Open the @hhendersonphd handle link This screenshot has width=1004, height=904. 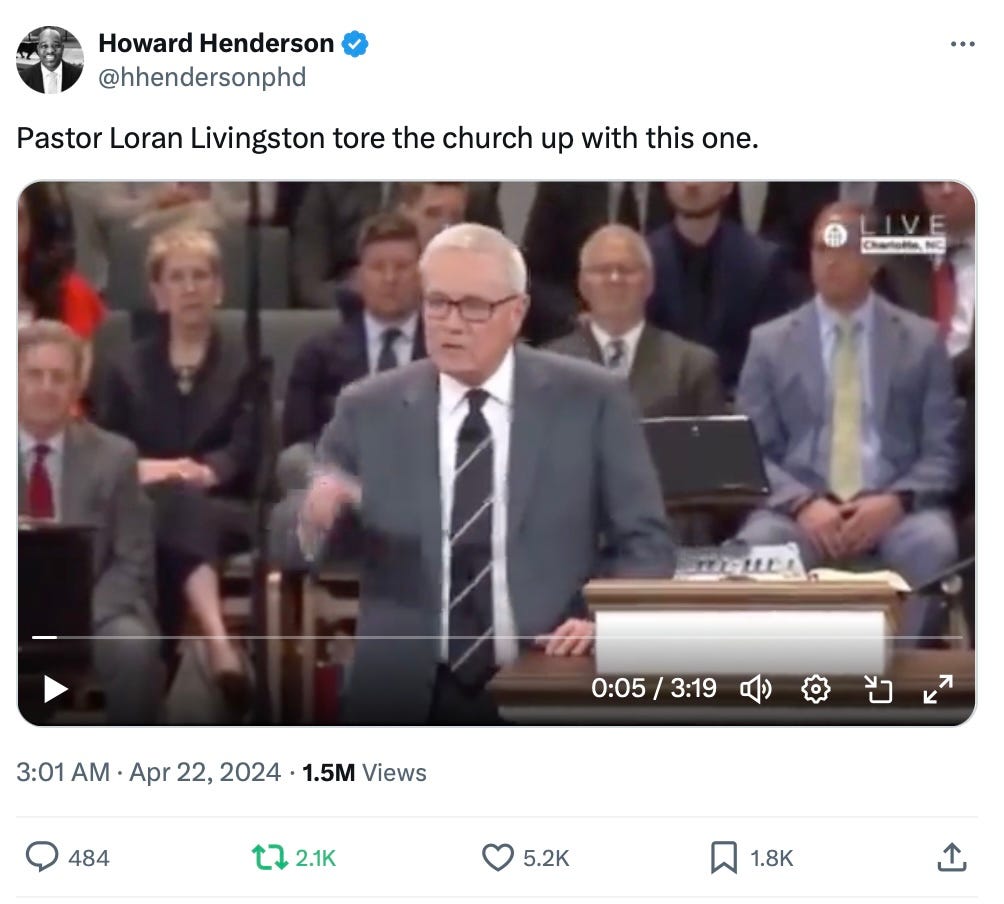click(x=202, y=77)
